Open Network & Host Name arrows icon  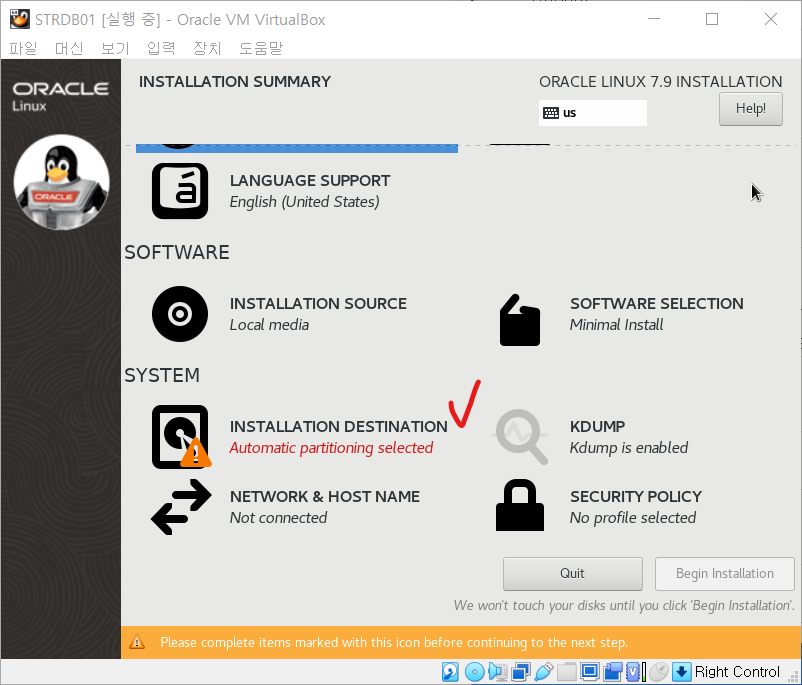point(181,506)
